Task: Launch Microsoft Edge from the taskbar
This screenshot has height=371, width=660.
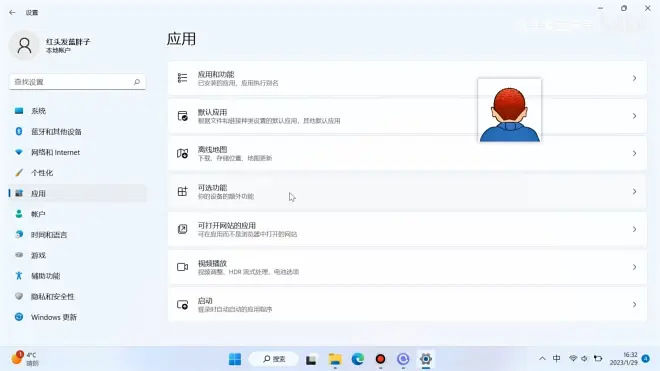Action: [x=358, y=359]
